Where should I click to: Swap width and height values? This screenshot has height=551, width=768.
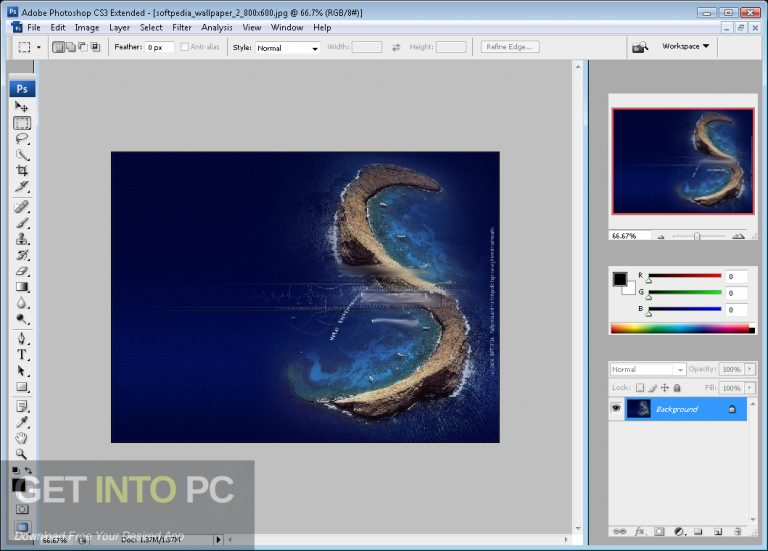coord(396,48)
